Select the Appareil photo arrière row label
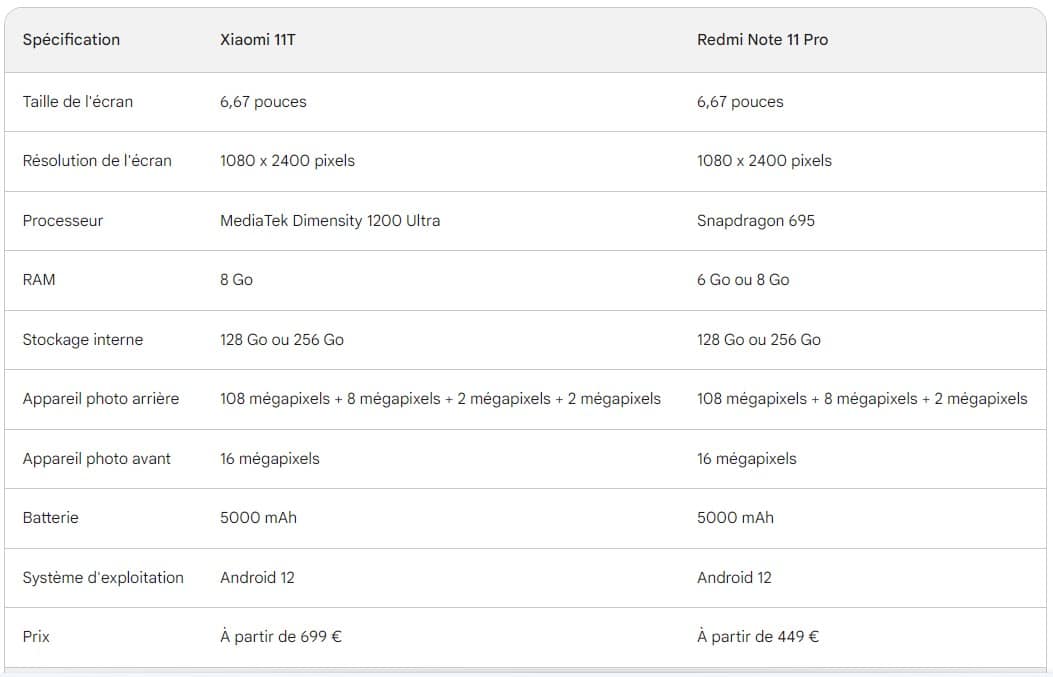 101,398
